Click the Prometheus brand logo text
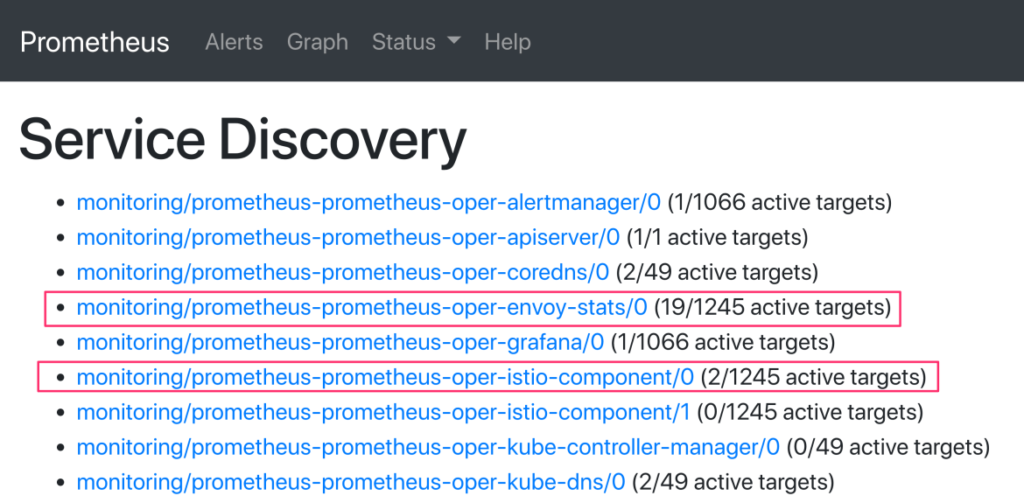The image size is (1024, 503). (95, 42)
